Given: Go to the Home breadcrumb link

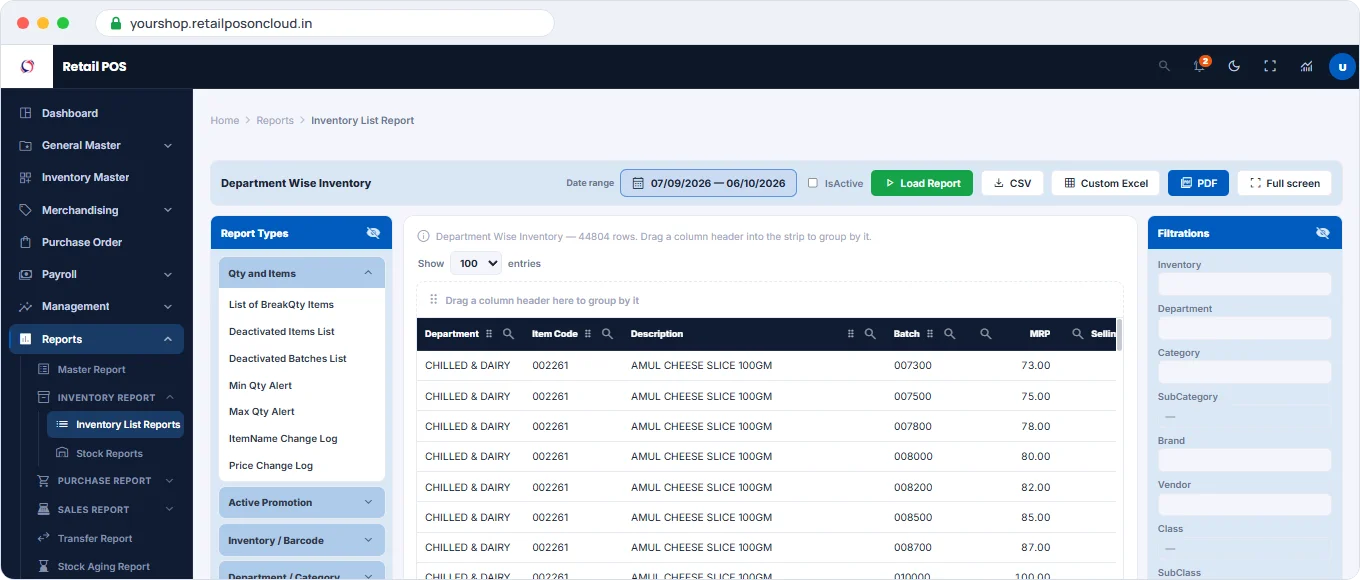Looking at the screenshot, I should click(225, 120).
